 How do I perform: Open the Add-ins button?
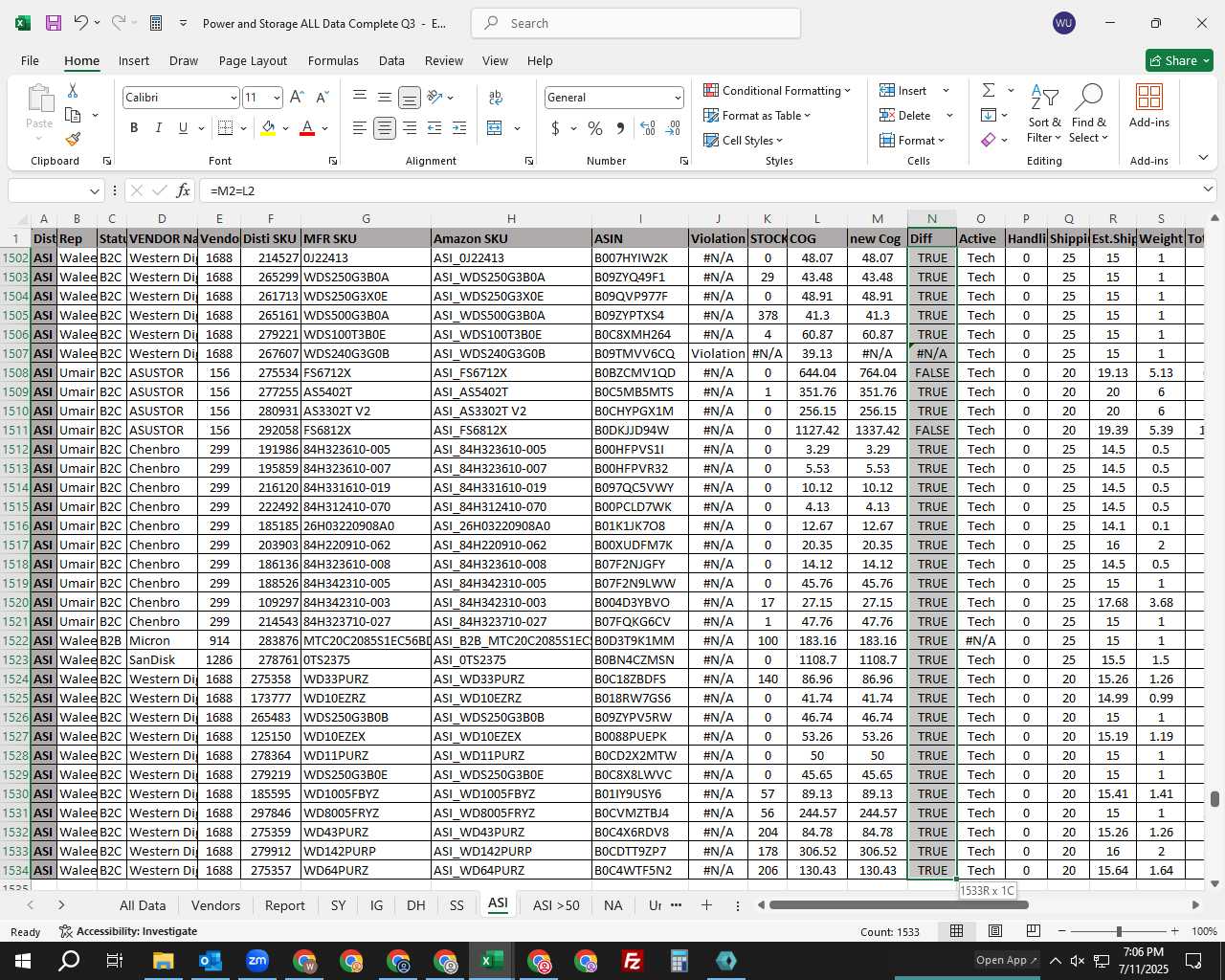1149,106
